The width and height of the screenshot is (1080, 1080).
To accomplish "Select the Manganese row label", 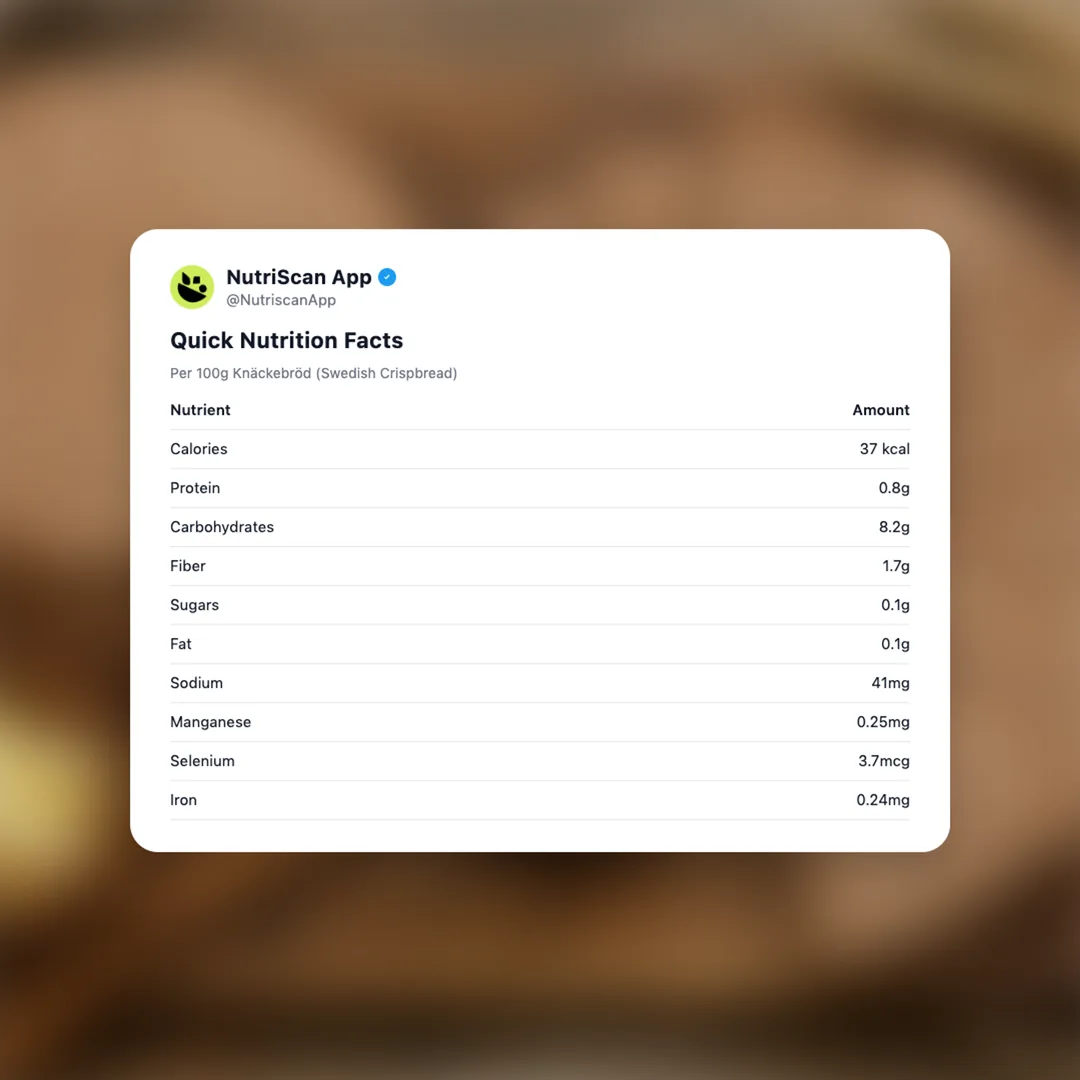I will 210,722.
